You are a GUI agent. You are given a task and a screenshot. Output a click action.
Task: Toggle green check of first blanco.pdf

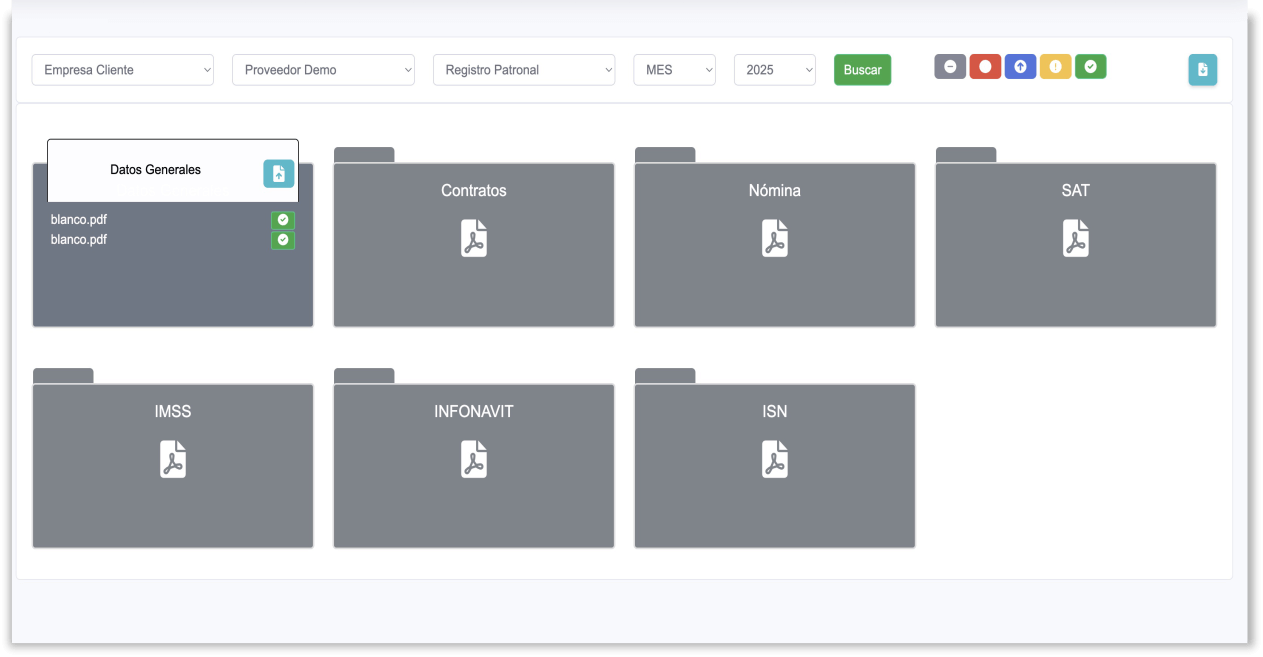[x=283, y=220]
